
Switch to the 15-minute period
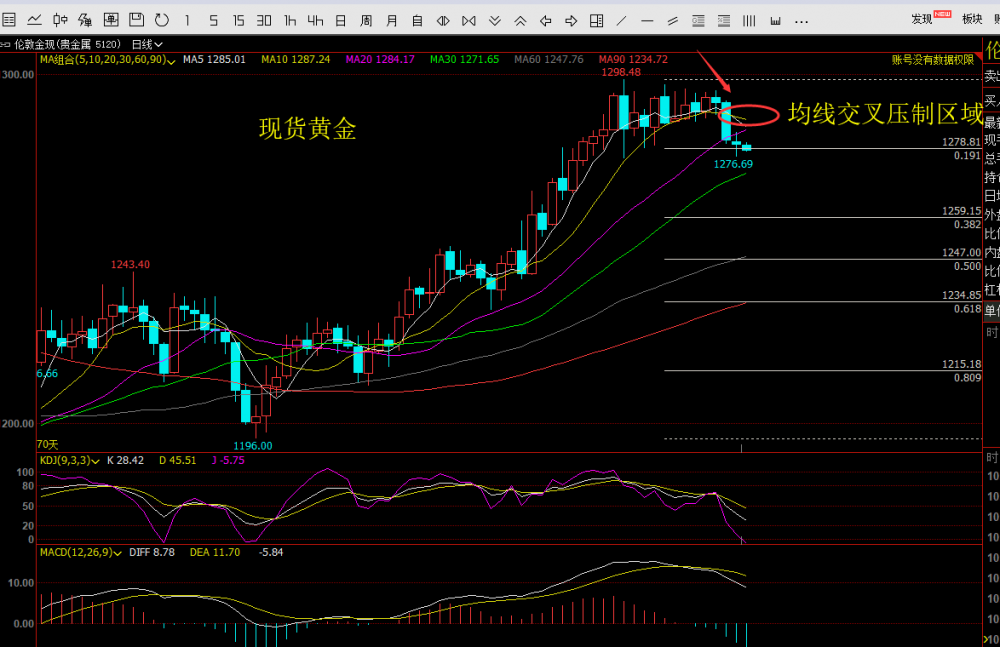239,21
